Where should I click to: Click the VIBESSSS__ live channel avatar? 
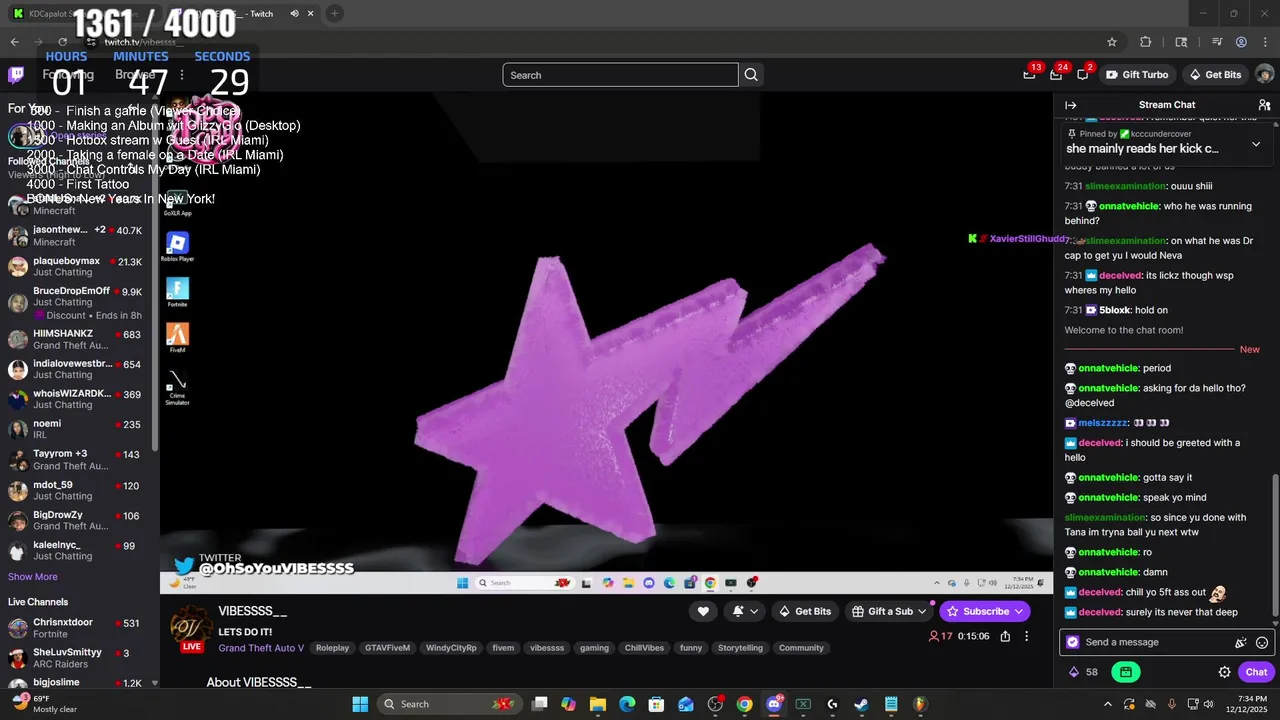point(190,628)
